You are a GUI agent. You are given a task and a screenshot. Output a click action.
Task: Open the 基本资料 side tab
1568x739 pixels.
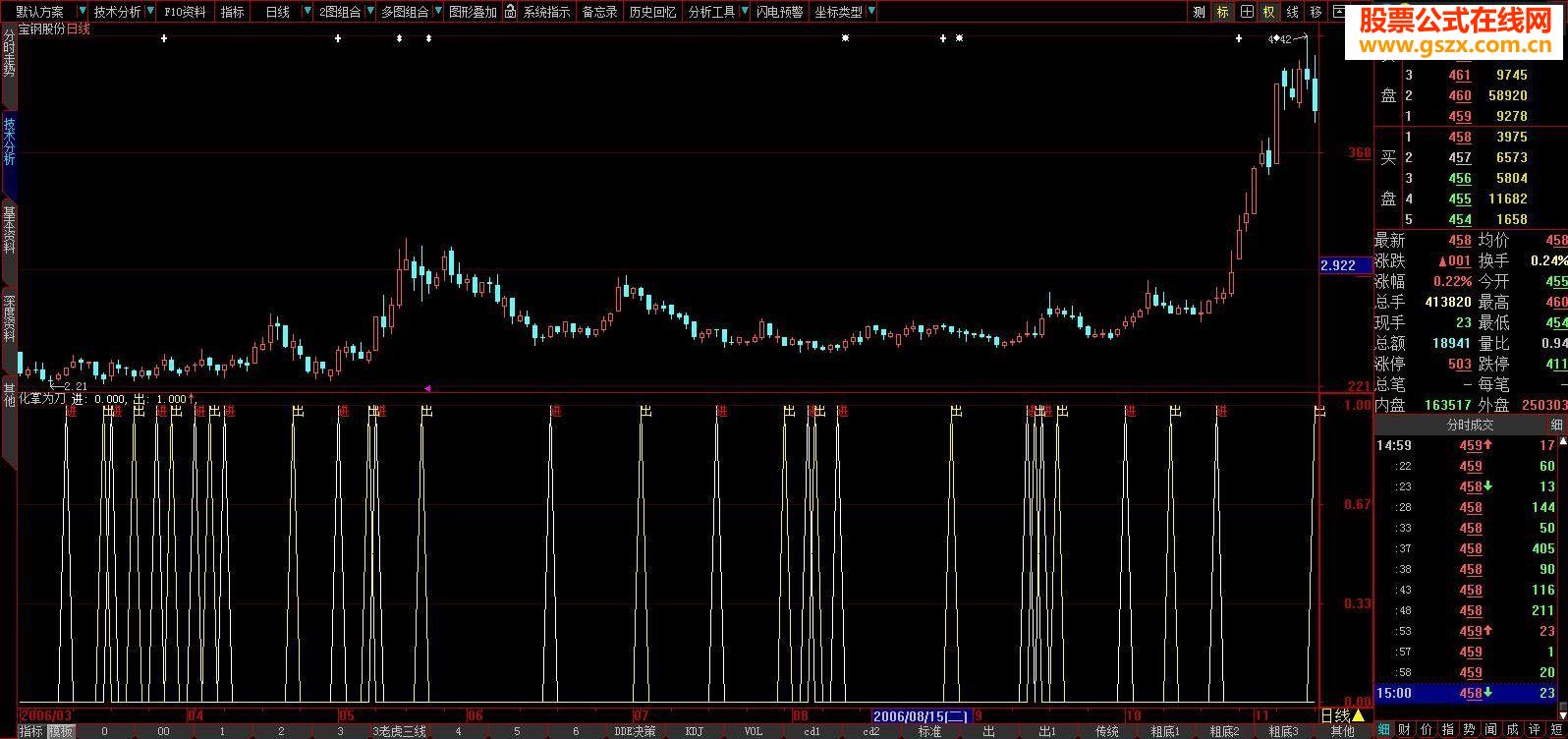click(x=9, y=229)
